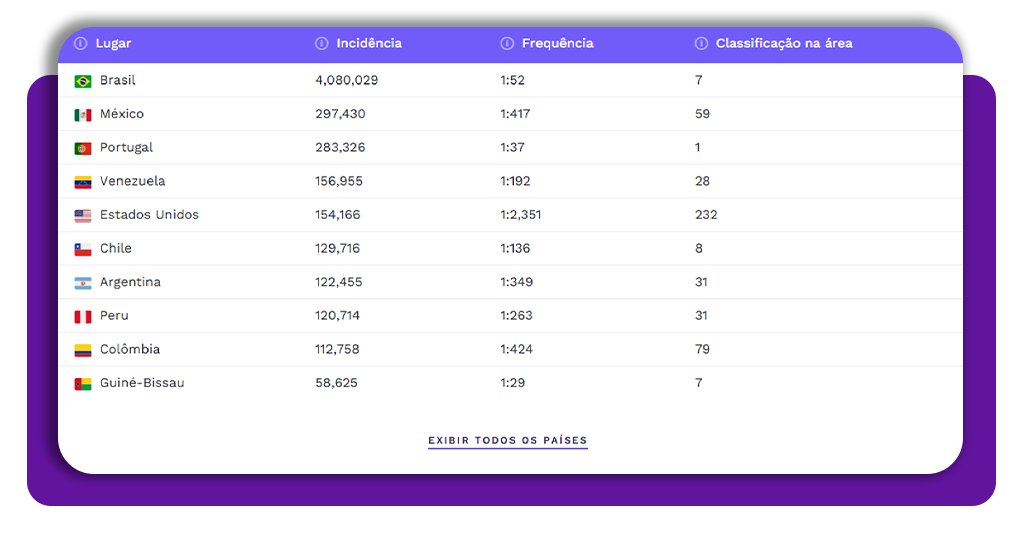The image size is (1024, 536).
Task: Click the info icon beside Frequência
Action: [507, 44]
